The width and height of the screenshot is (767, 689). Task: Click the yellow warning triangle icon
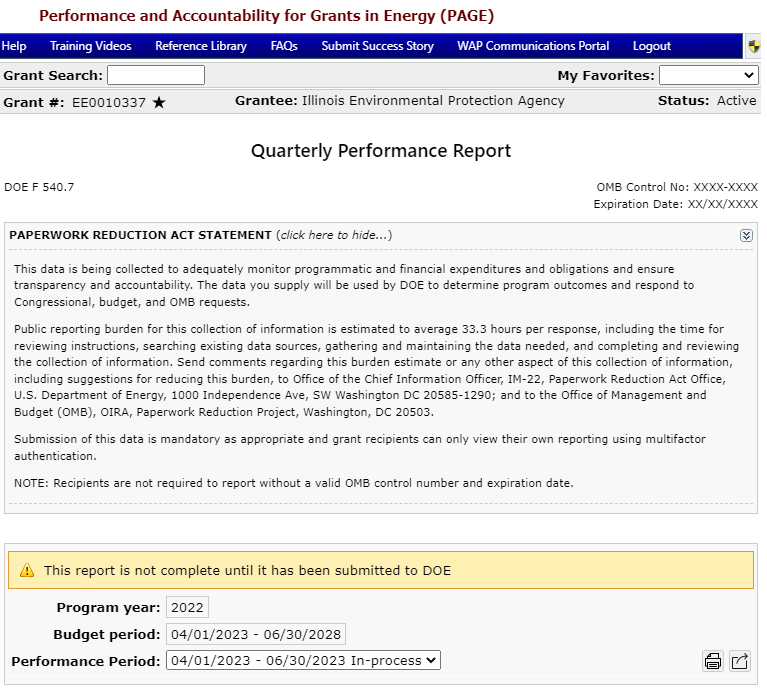click(27, 571)
